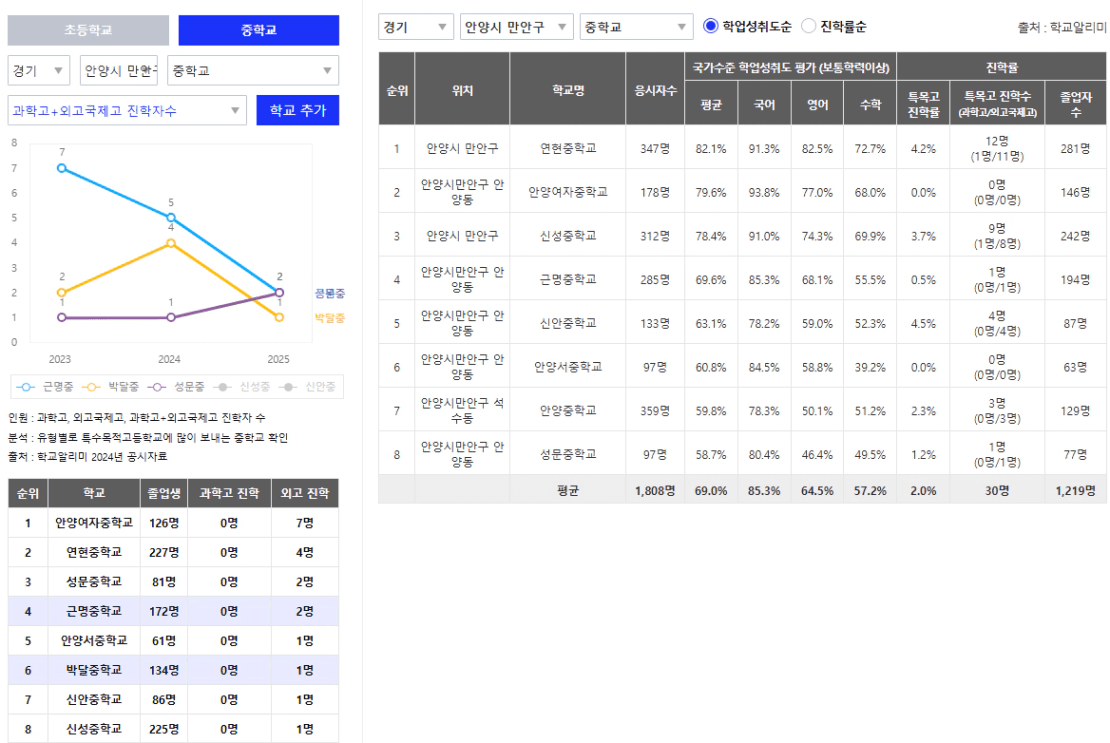Expand the left 경기 region dropdown

[39, 71]
